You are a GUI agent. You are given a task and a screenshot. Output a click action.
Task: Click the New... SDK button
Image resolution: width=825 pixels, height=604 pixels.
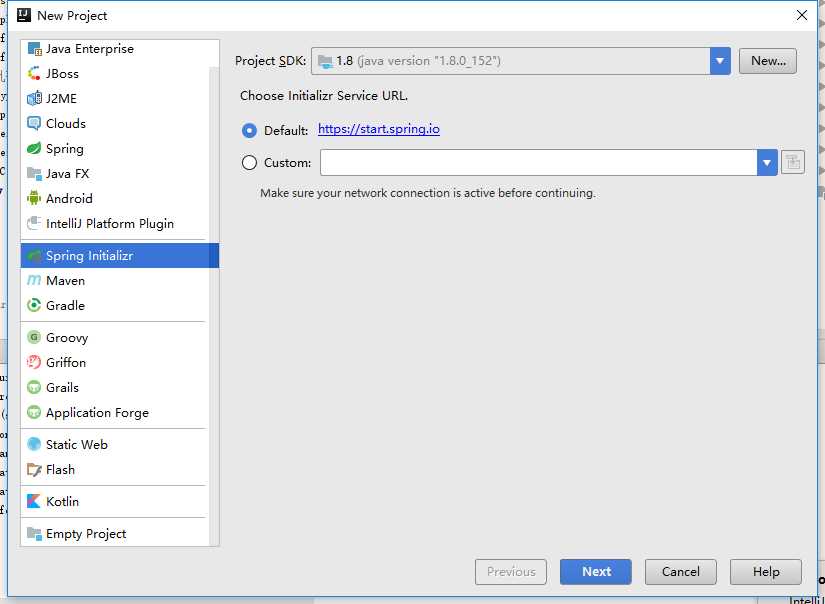point(768,61)
